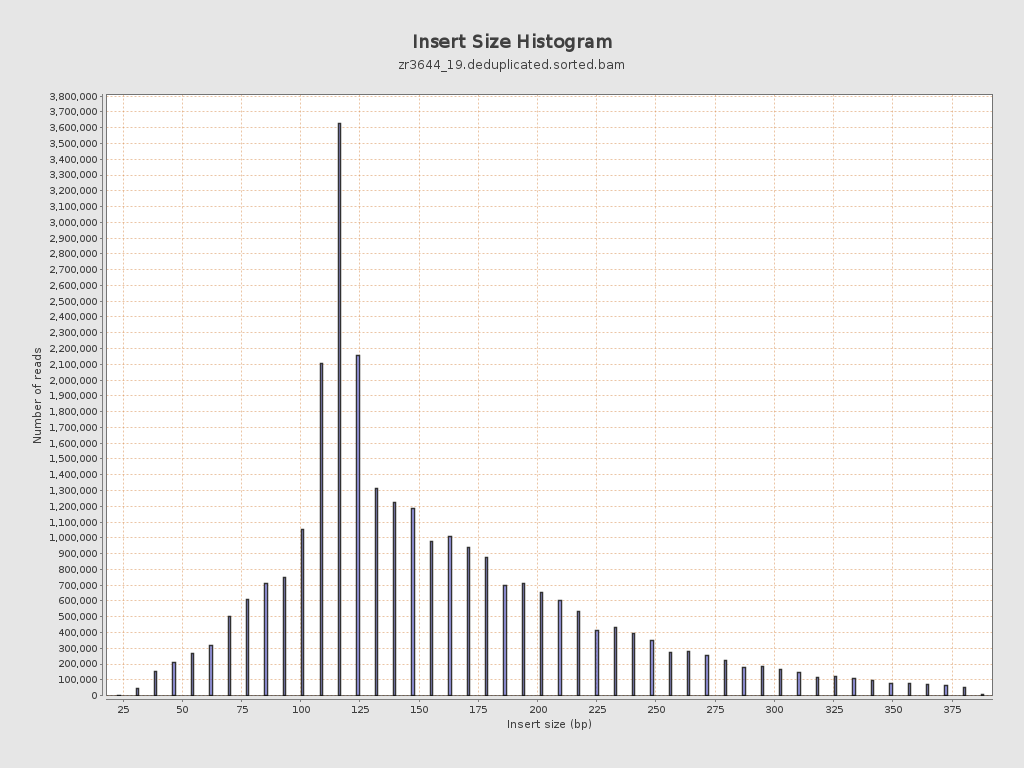
Task: Click the x-axis tick label 225
Action: [597, 709]
